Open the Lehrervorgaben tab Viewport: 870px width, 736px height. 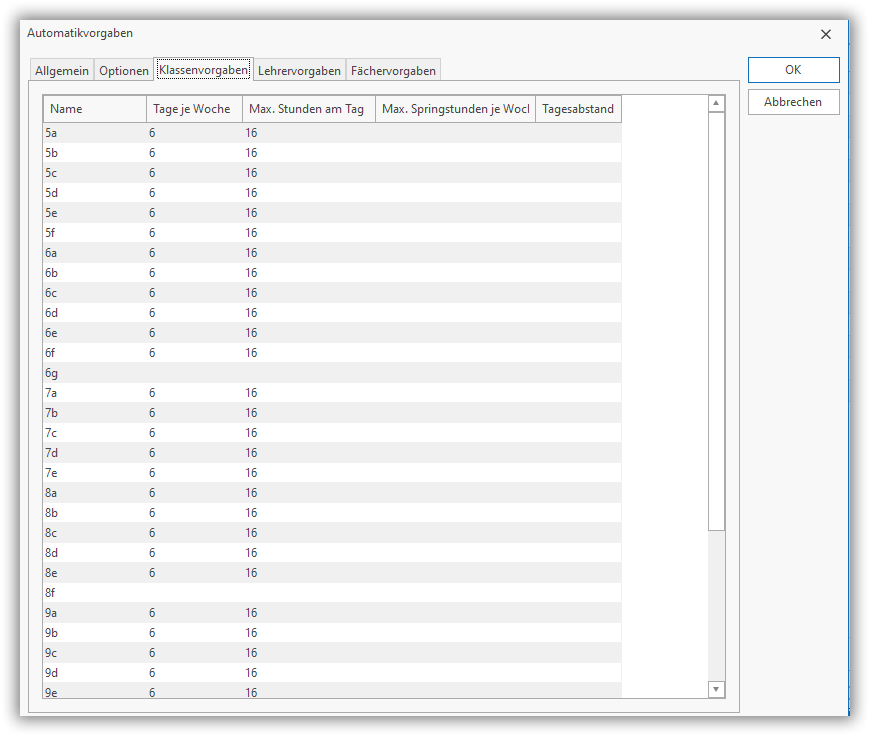pyautogui.click(x=299, y=71)
